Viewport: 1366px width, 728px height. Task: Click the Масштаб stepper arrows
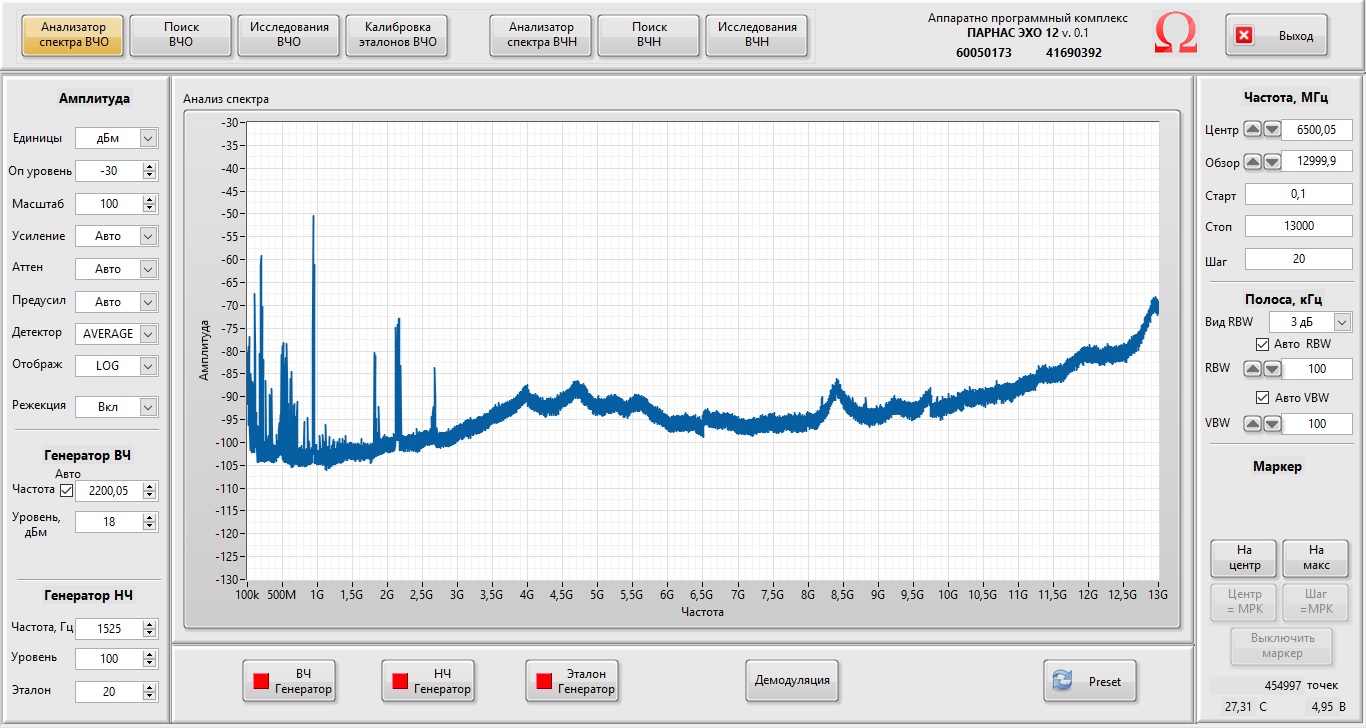pyautogui.click(x=150, y=204)
